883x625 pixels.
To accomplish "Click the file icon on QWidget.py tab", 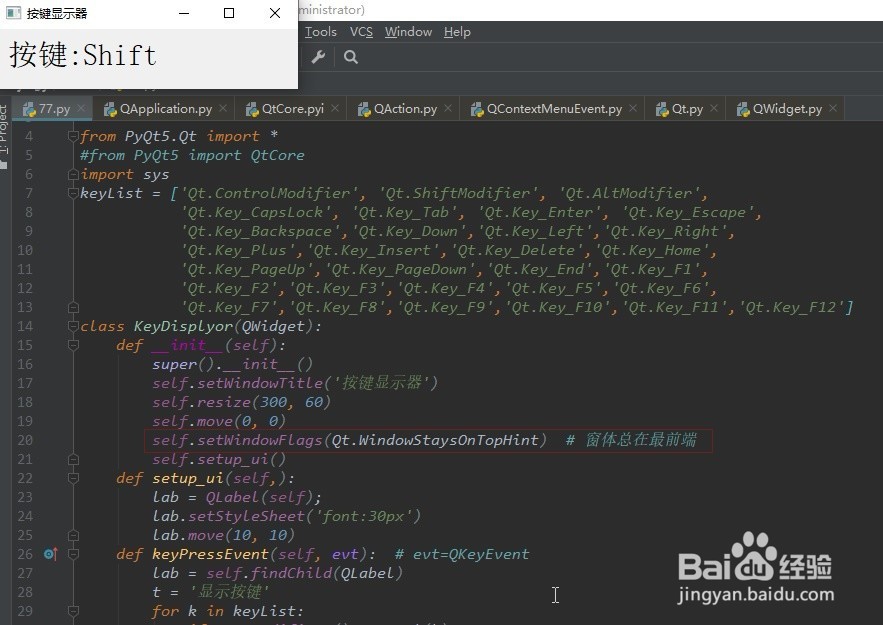I will click(743, 109).
